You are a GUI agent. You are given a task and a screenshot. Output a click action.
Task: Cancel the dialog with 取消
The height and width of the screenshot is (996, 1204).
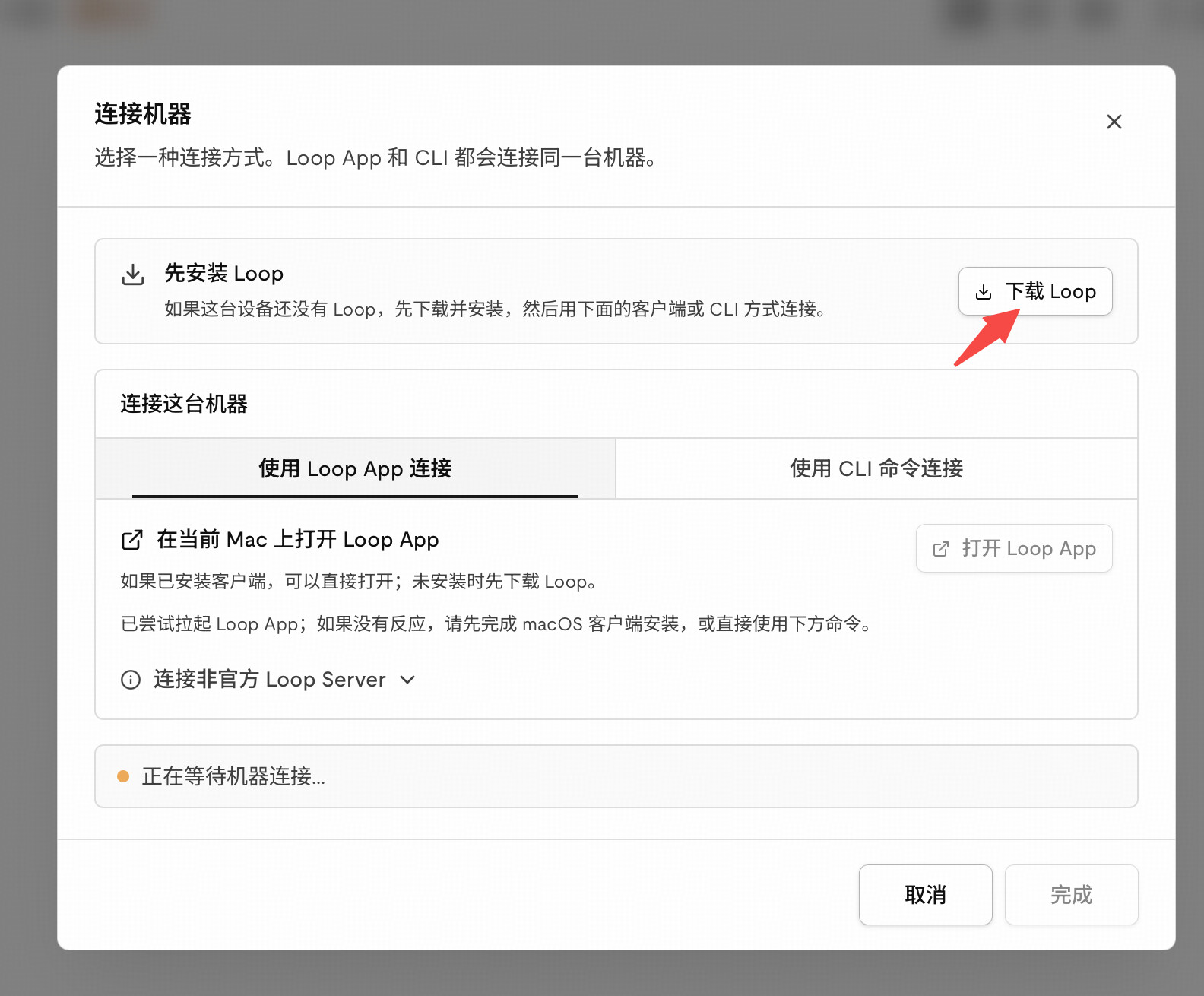(x=926, y=895)
